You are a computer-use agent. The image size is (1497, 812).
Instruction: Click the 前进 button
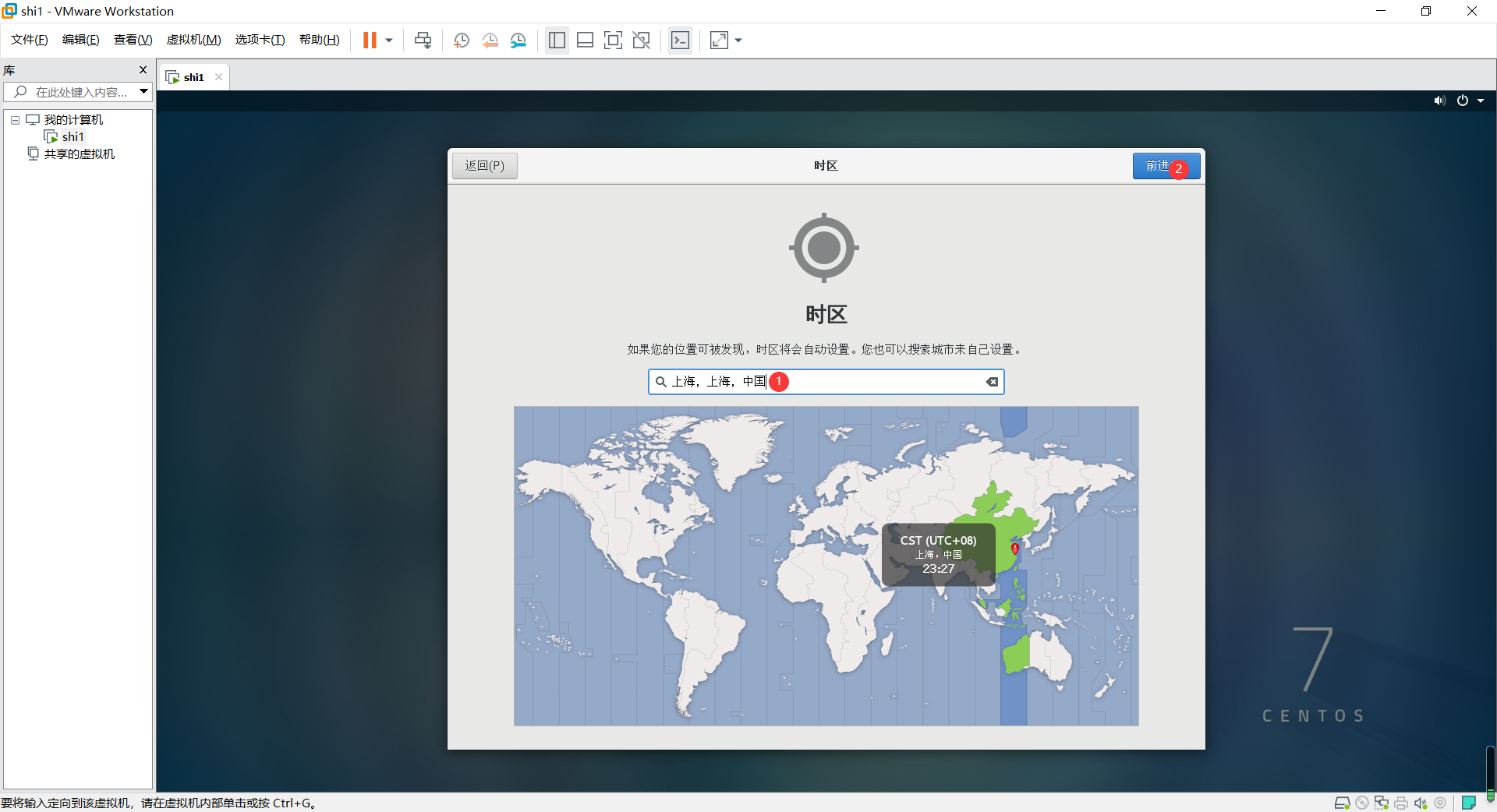[x=1166, y=165]
